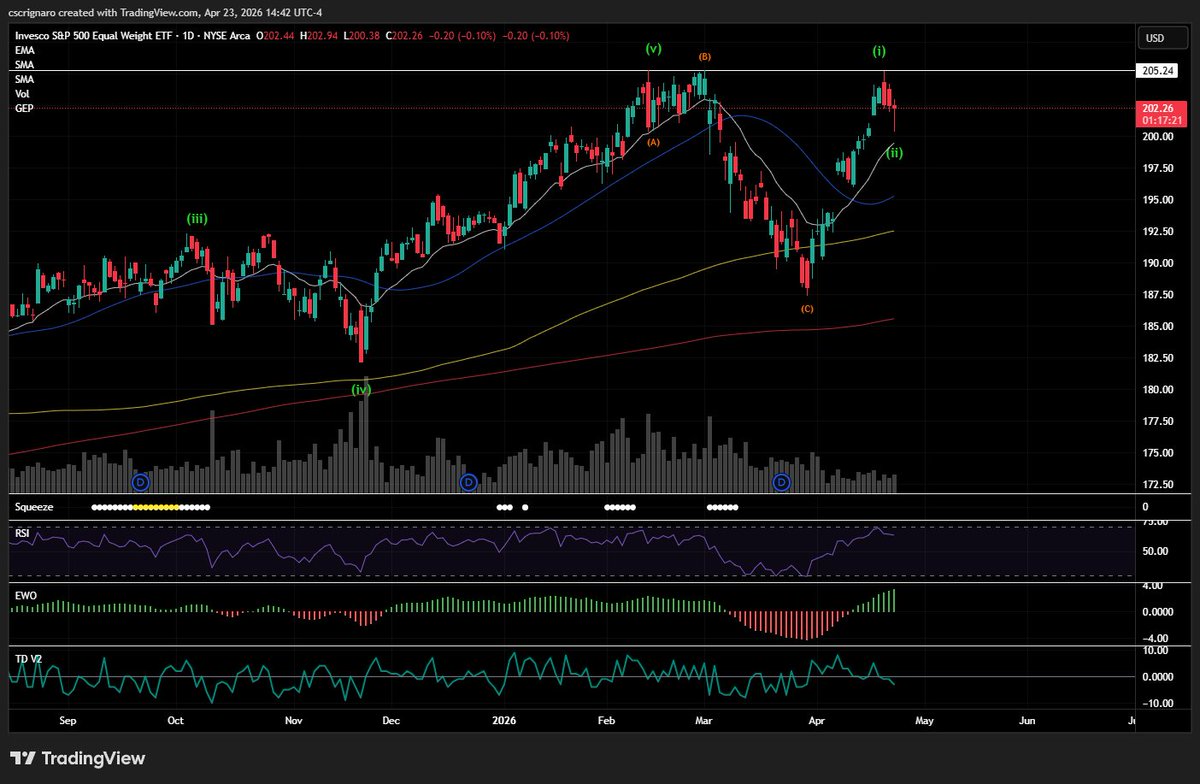Click the Squeeze indicator label
Viewport: 1200px width, 784px height.
click(34, 507)
